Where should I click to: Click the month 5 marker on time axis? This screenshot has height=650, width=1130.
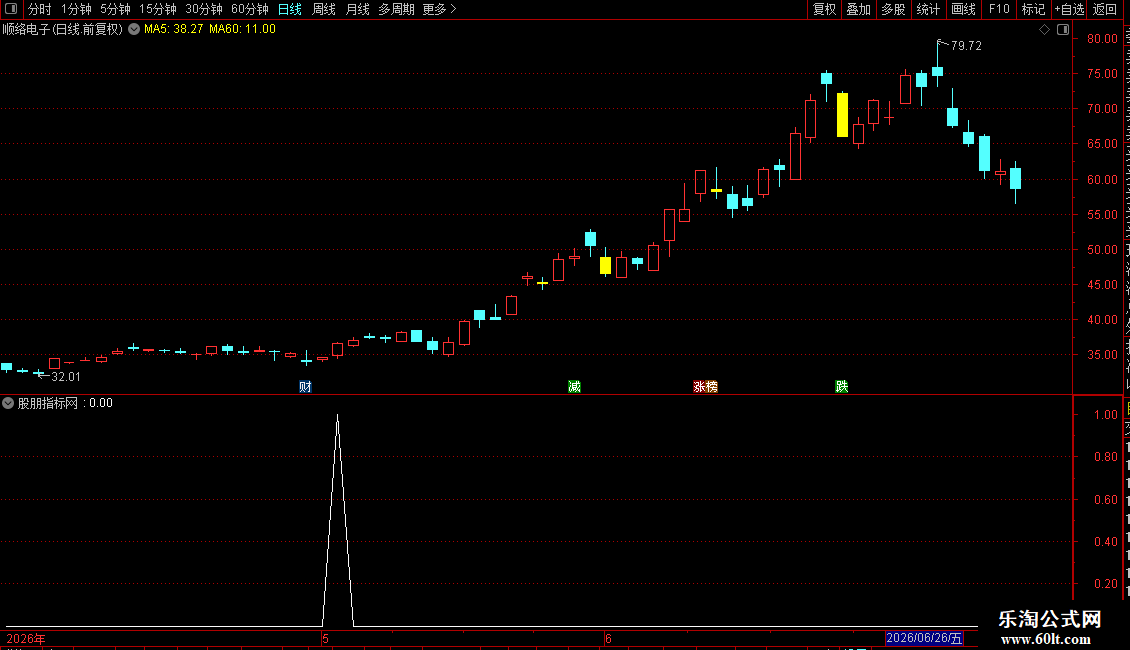(x=326, y=639)
